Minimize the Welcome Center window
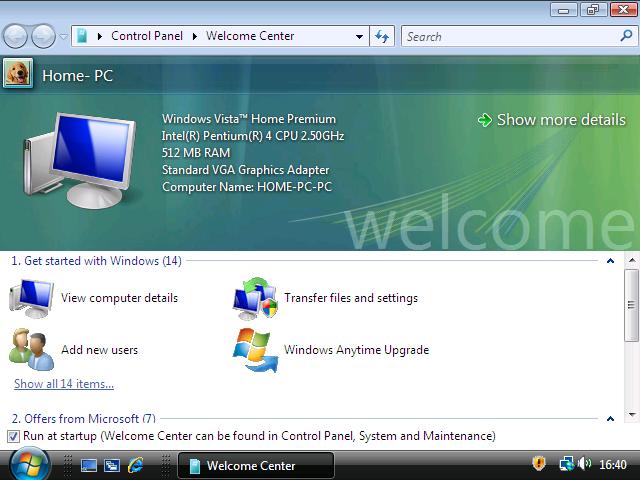The image size is (640, 480). point(564,9)
